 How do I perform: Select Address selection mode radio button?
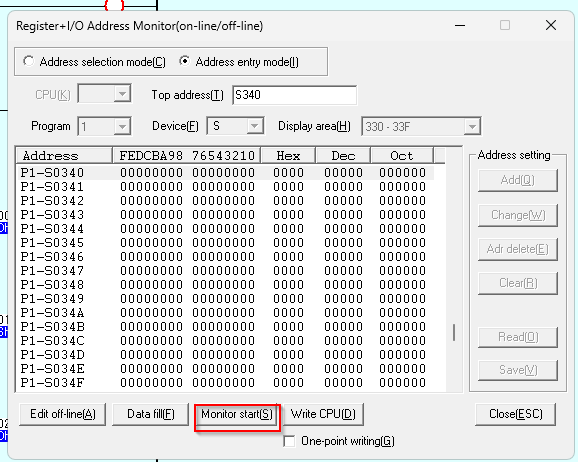pyautogui.click(x=28, y=61)
